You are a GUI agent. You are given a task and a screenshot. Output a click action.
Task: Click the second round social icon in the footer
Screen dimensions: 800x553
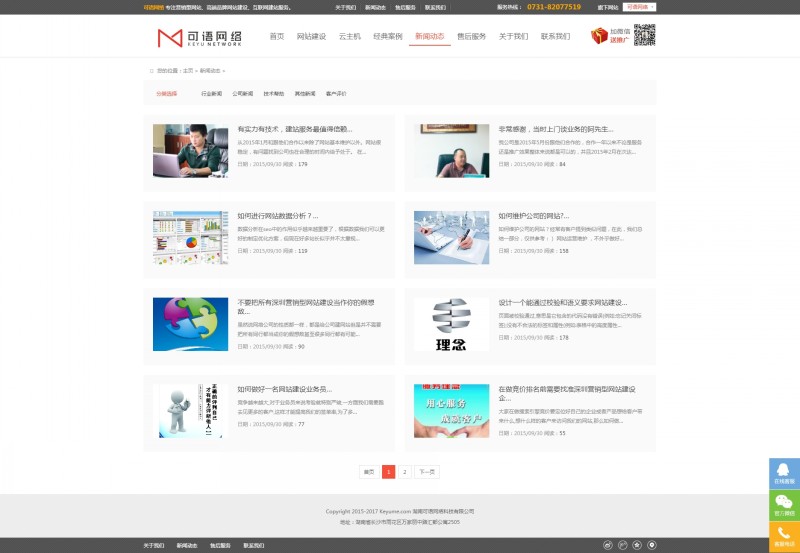click(x=622, y=545)
